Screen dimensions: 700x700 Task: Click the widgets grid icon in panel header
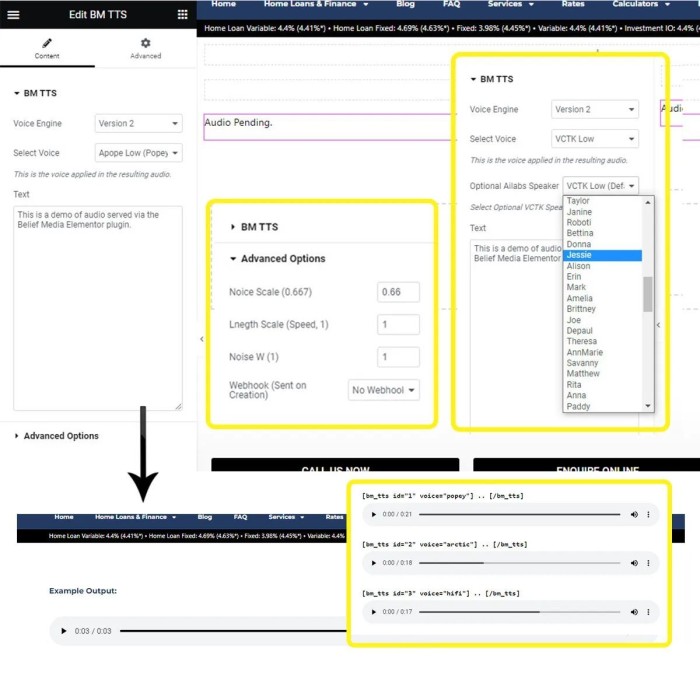(x=182, y=14)
